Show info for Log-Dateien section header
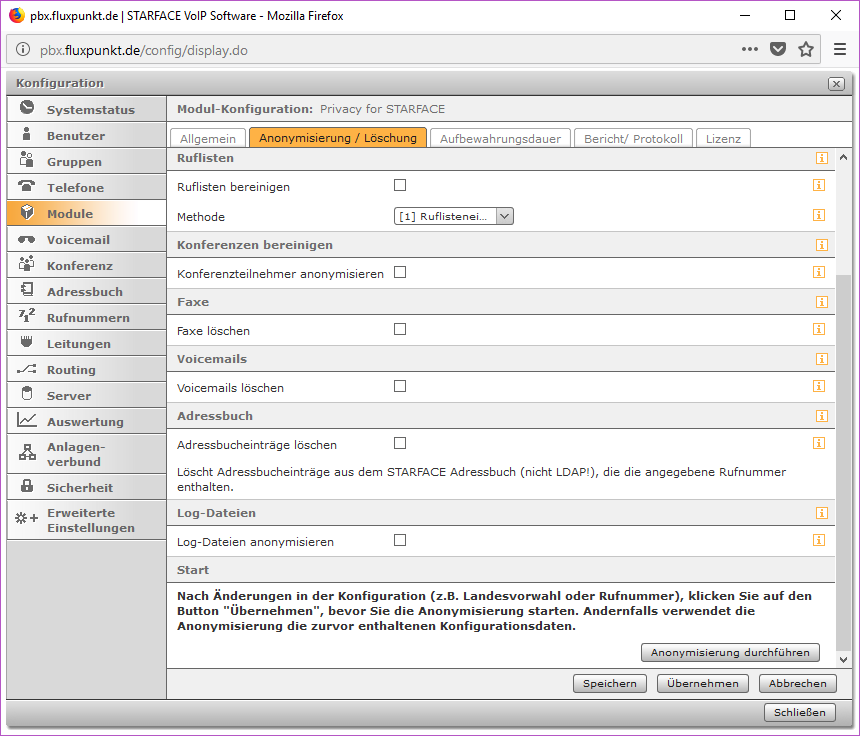 821,513
